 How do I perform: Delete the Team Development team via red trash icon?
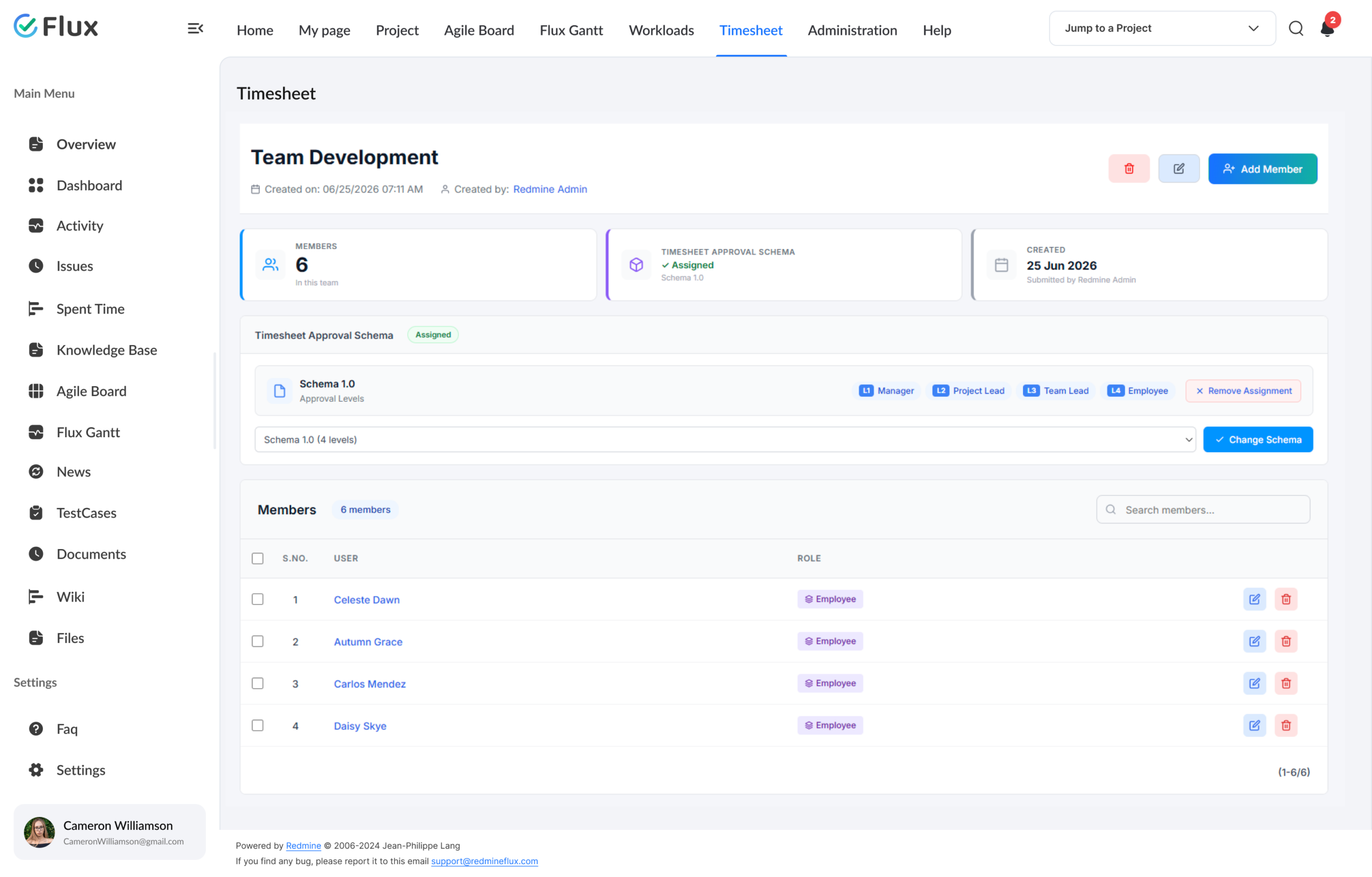[1129, 169]
